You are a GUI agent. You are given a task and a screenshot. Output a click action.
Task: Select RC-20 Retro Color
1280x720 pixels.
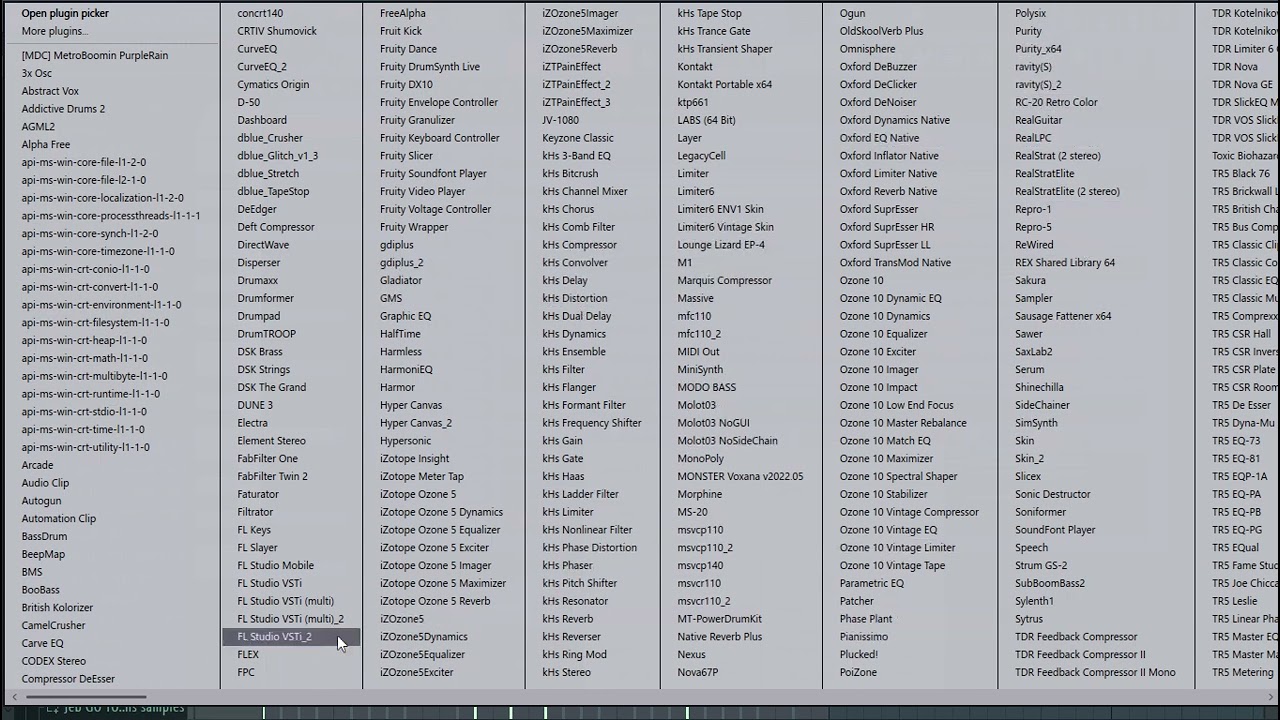[x=1056, y=103]
